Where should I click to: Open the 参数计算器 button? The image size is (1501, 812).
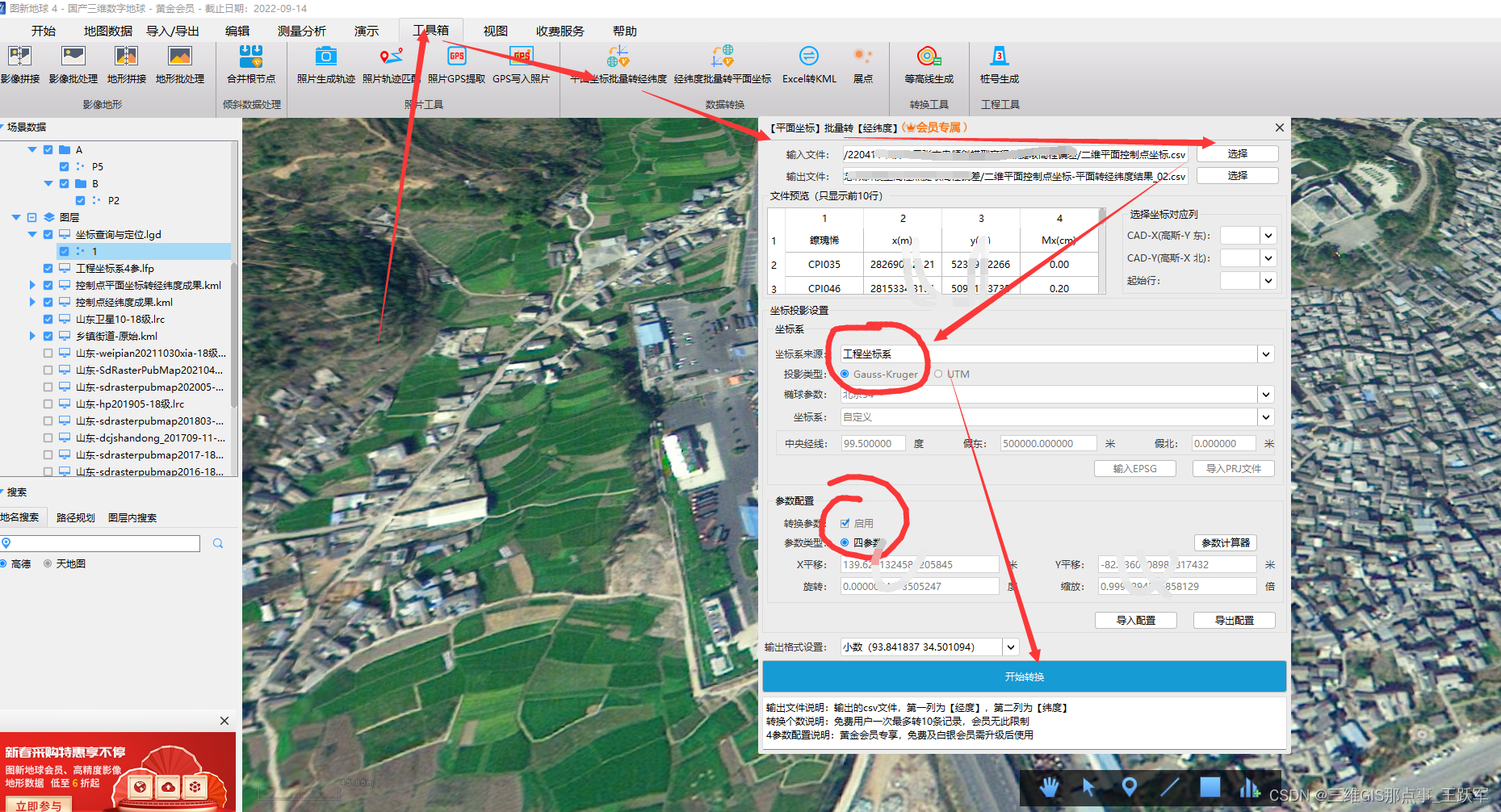tap(1225, 542)
